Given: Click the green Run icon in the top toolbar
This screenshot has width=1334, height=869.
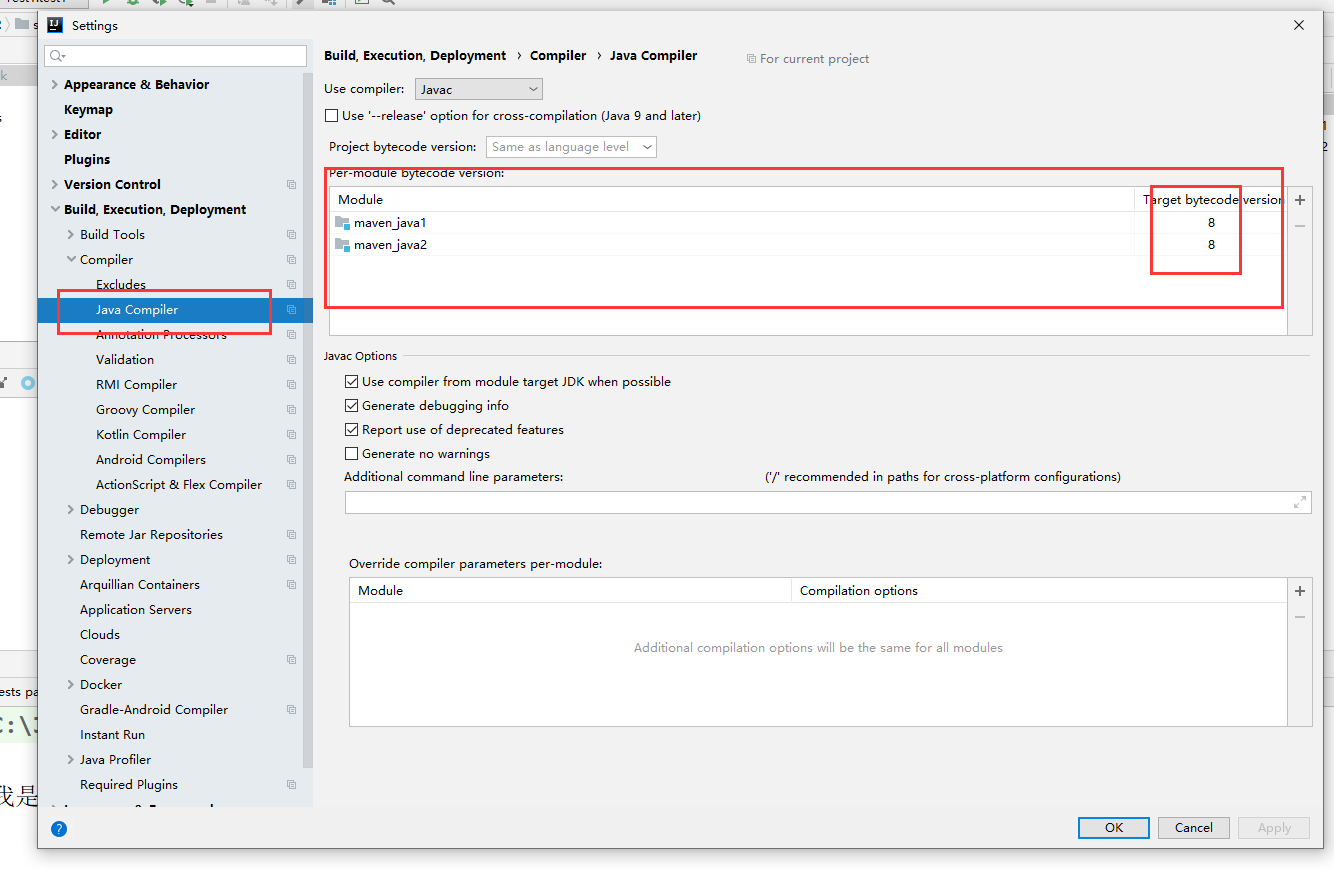Looking at the screenshot, I should click(x=106, y=3).
